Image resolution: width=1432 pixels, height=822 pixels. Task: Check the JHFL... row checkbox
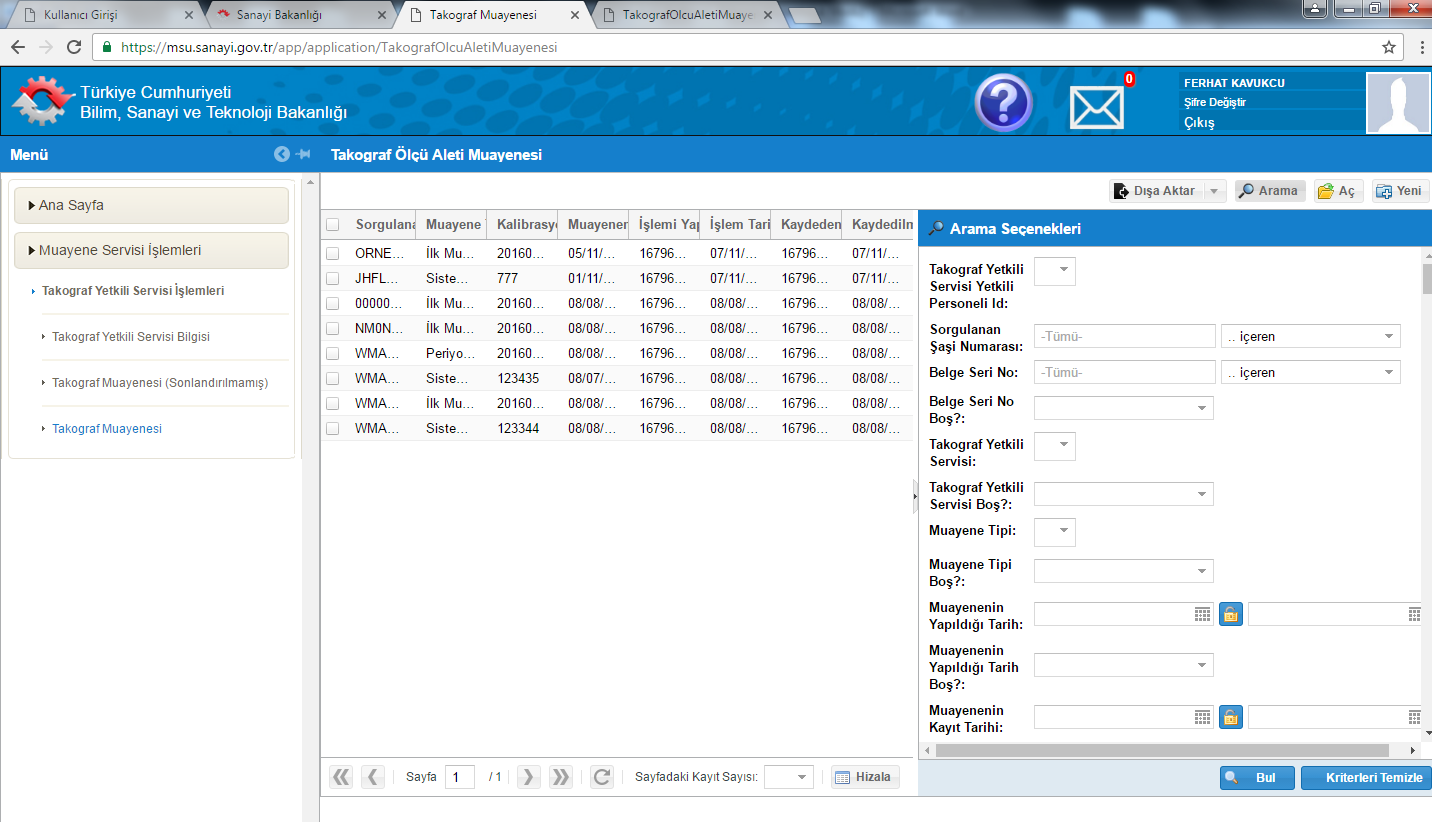tap(333, 278)
